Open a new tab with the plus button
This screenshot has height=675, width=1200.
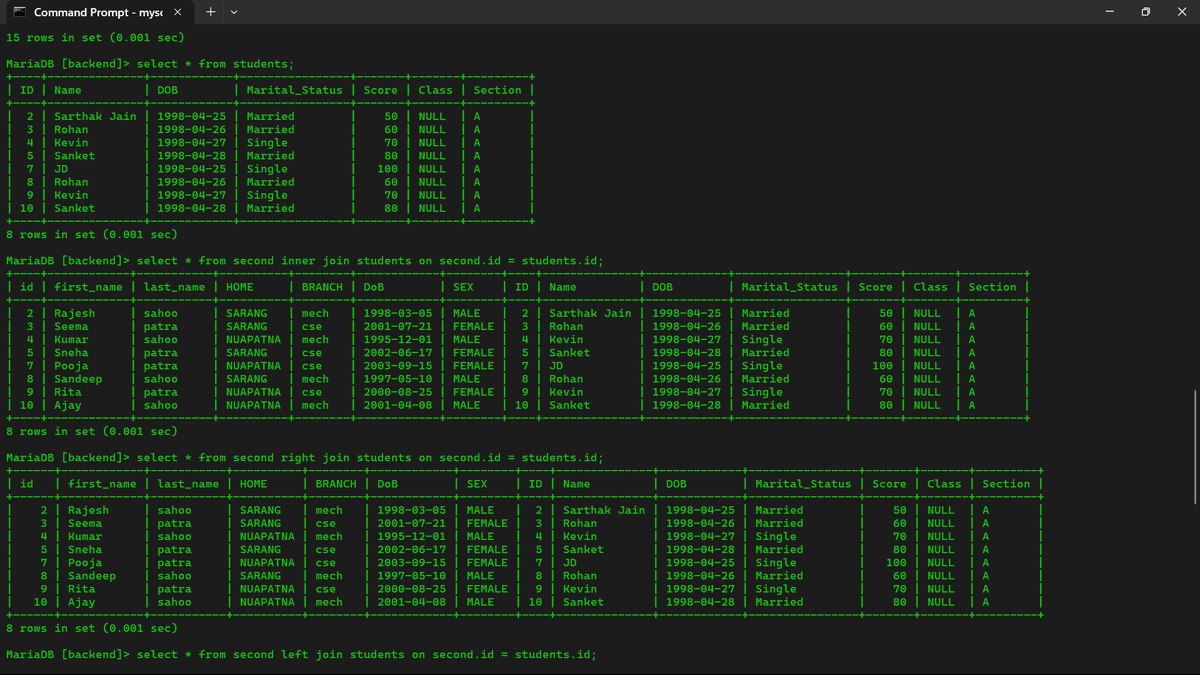coord(209,13)
